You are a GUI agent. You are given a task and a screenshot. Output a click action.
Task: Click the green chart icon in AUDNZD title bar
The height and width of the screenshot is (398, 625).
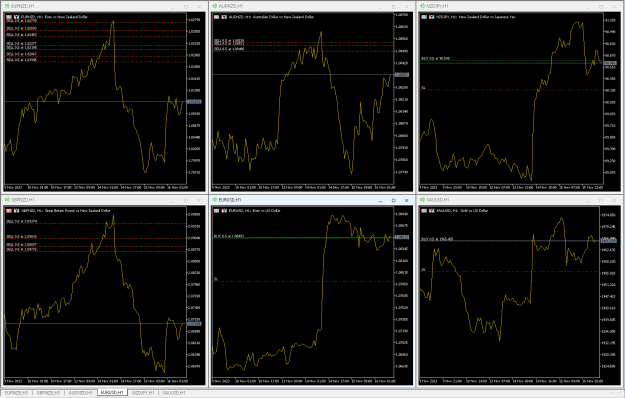coord(214,6)
